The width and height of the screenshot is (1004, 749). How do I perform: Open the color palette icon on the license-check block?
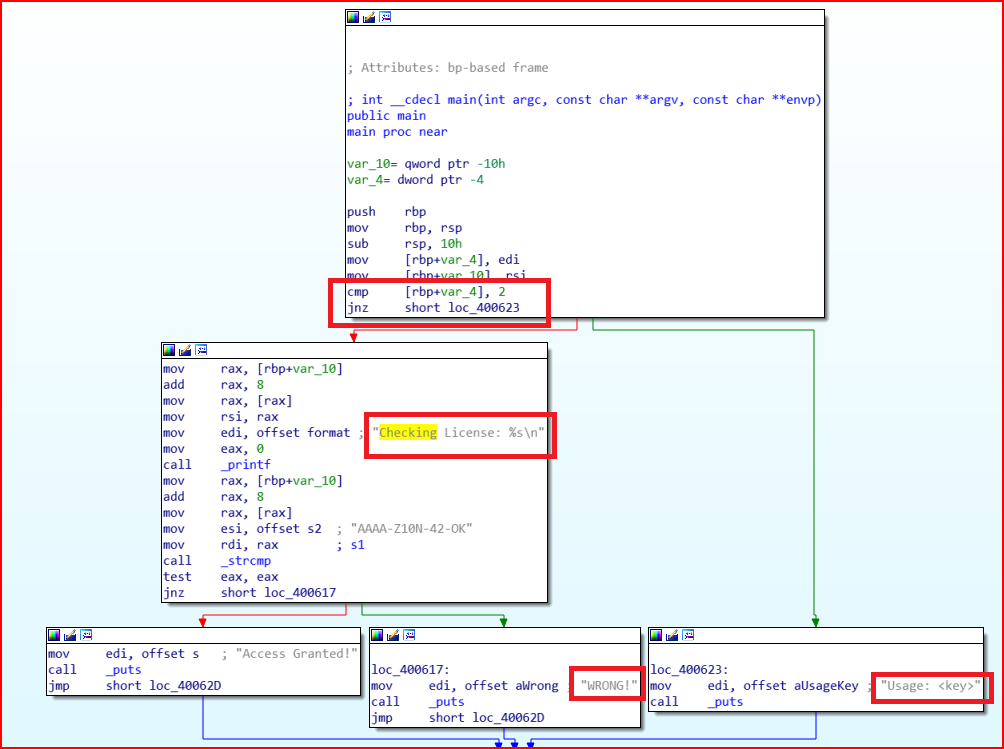coord(170,350)
